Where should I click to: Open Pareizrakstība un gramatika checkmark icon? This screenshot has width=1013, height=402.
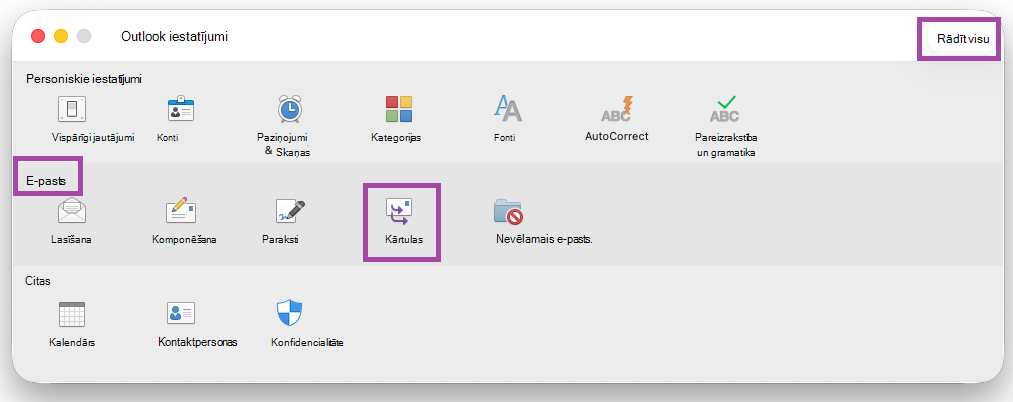pyautogui.click(x=724, y=109)
